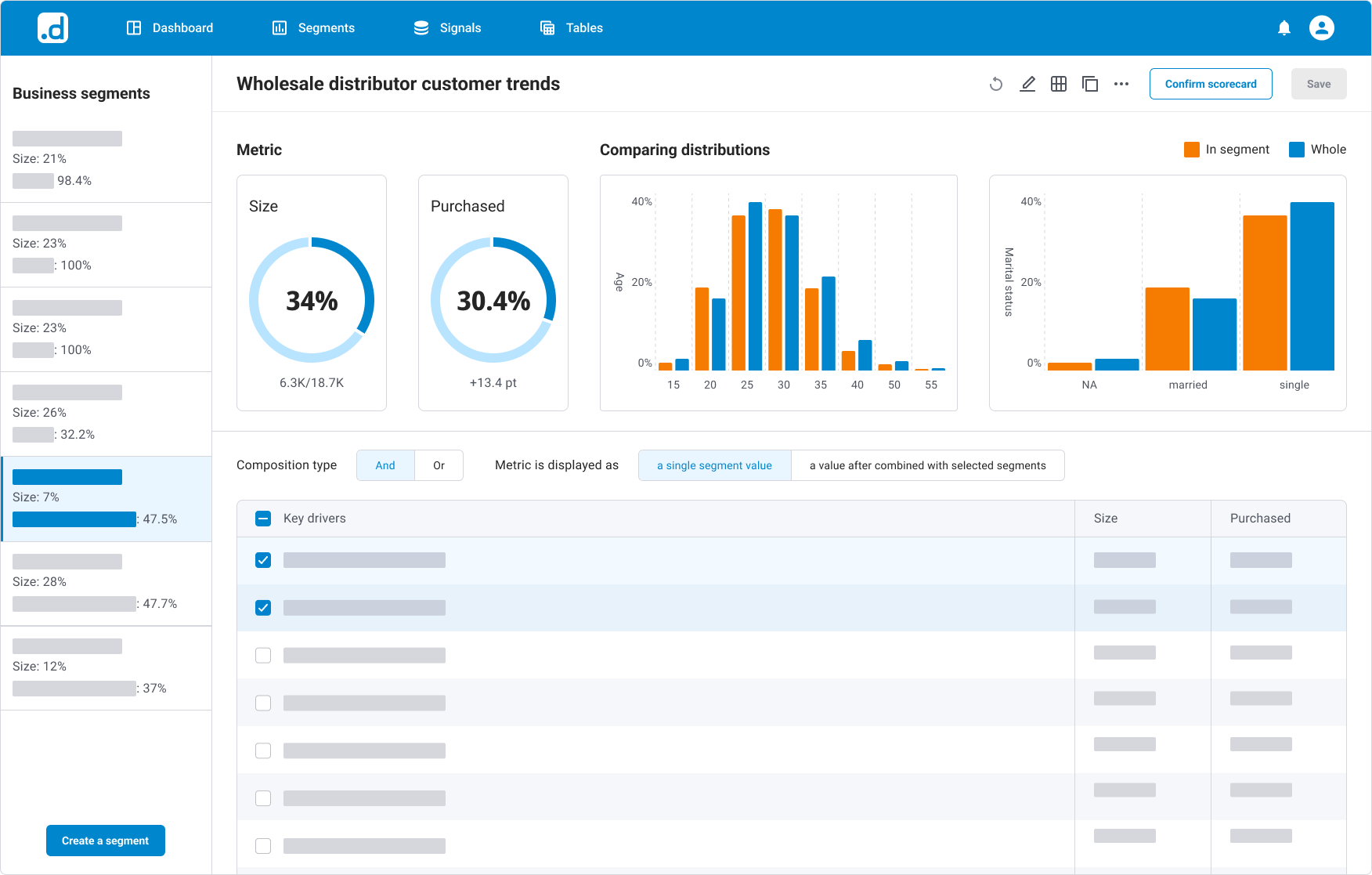
Task: Create a segment
Action: coord(106,841)
